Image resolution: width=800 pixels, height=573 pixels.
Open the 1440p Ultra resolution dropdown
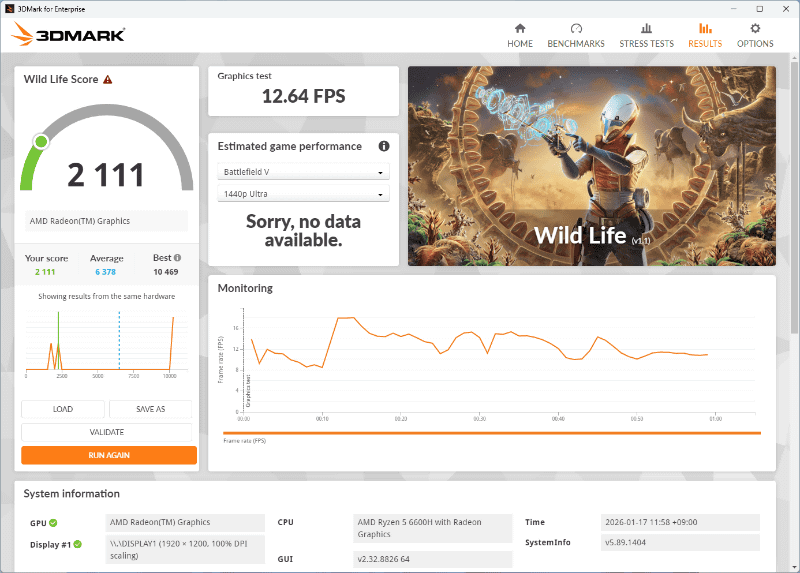(x=304, y=194)
